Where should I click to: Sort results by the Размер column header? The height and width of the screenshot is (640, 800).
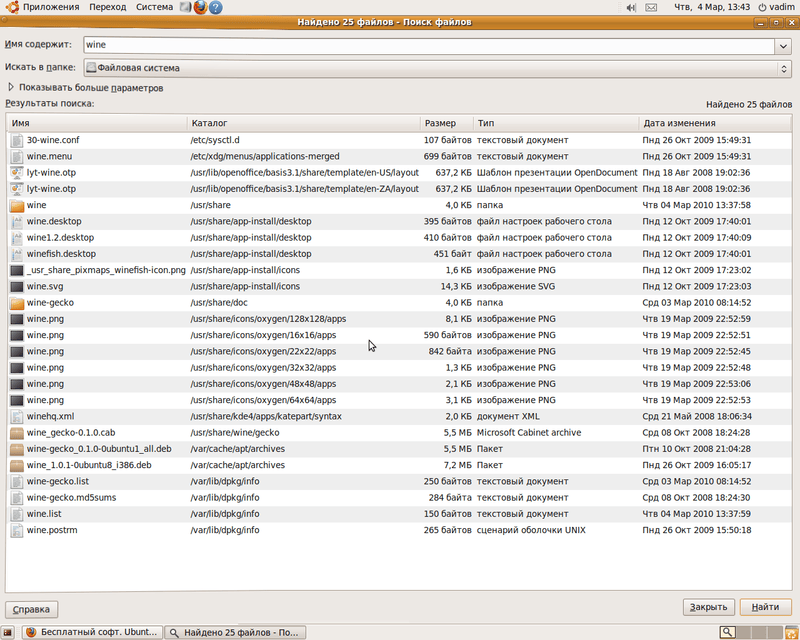(x=440, y=123)
